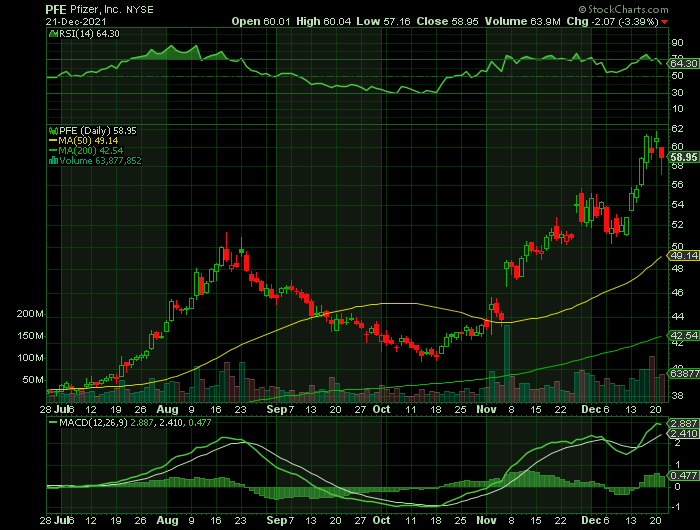Click the MACD(12,26,9) legend text

94,422
